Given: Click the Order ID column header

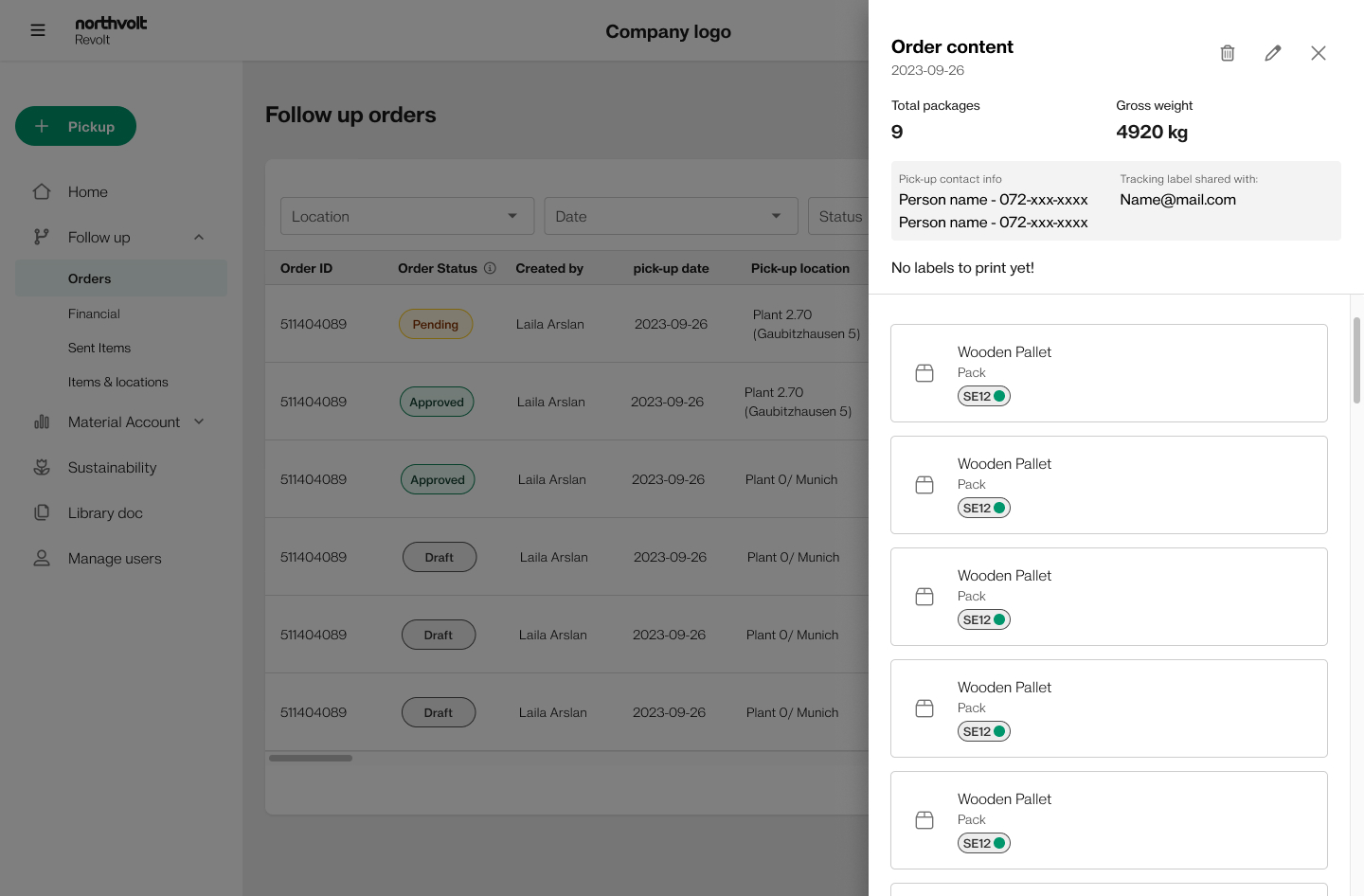Looking at the screenshot, I should 306,268.
